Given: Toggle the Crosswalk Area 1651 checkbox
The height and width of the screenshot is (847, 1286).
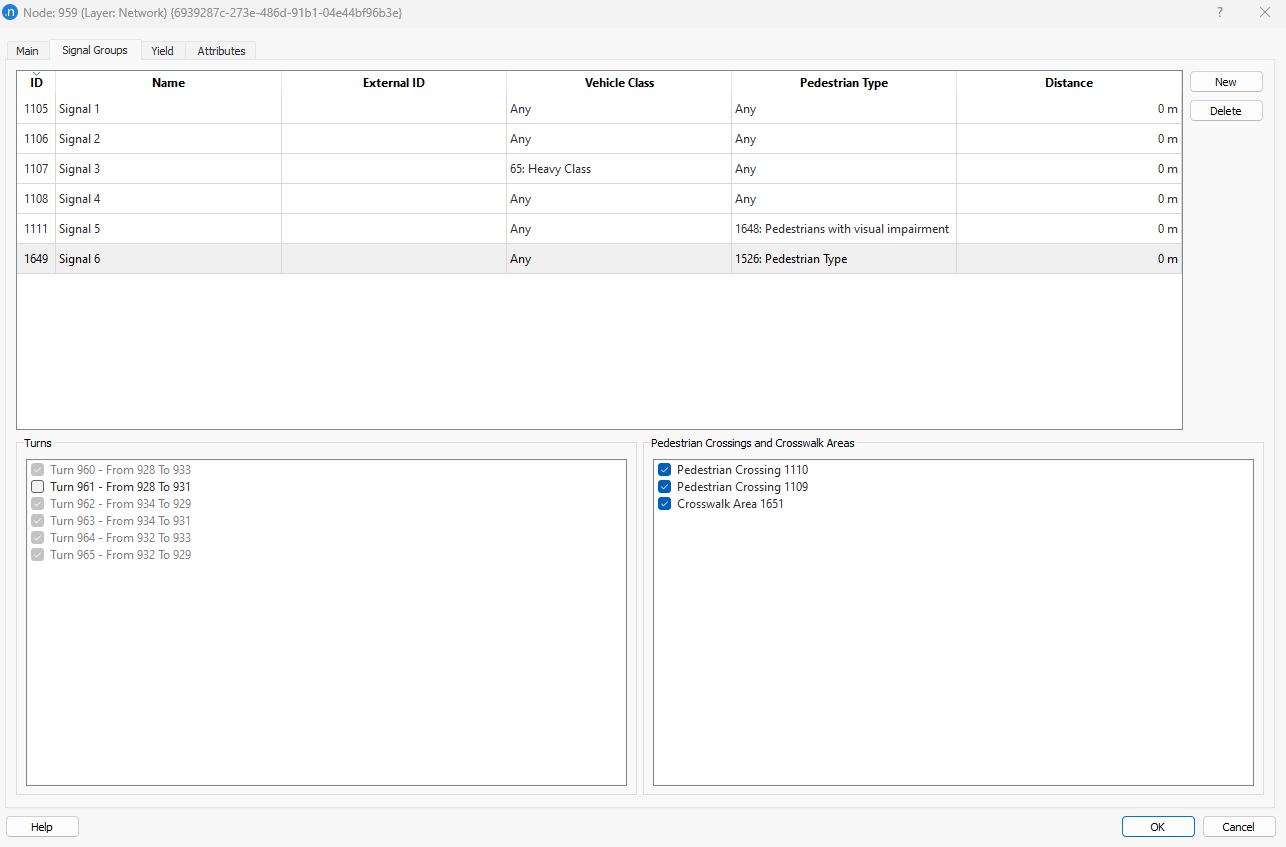Looking at the screenshot, I should click(x=665, y=504).
